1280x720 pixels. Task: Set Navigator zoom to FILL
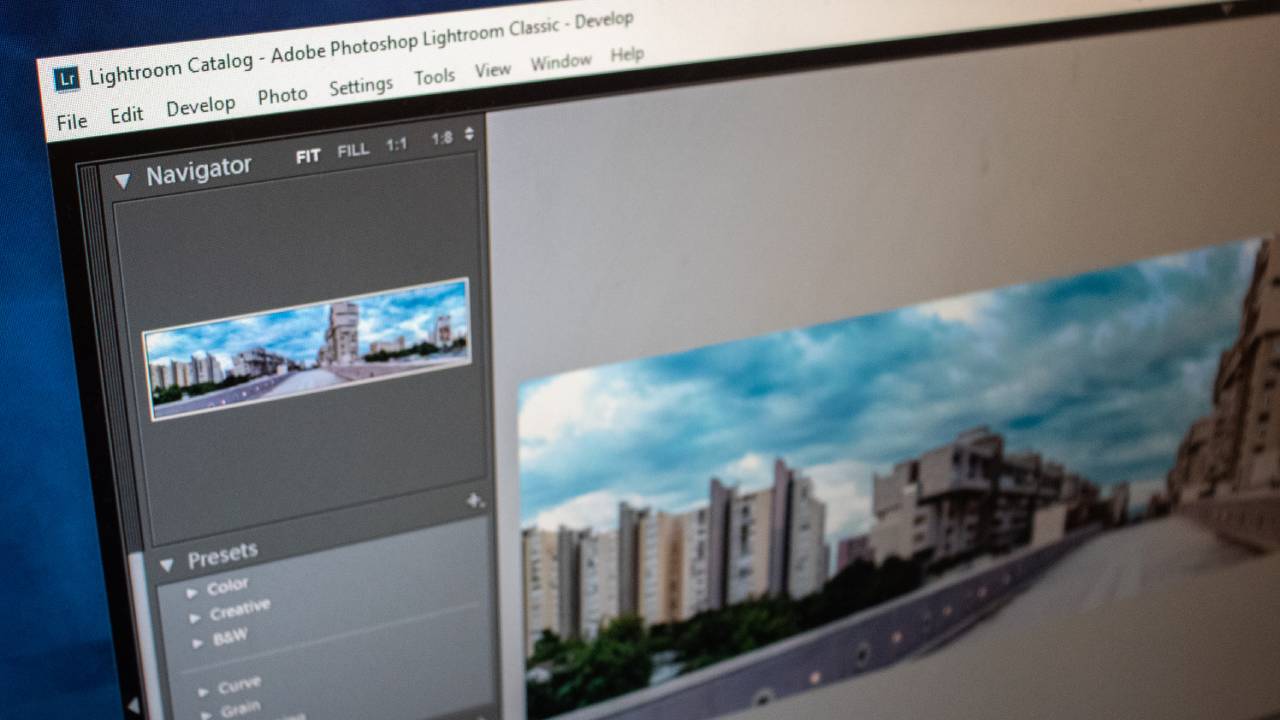353,150
